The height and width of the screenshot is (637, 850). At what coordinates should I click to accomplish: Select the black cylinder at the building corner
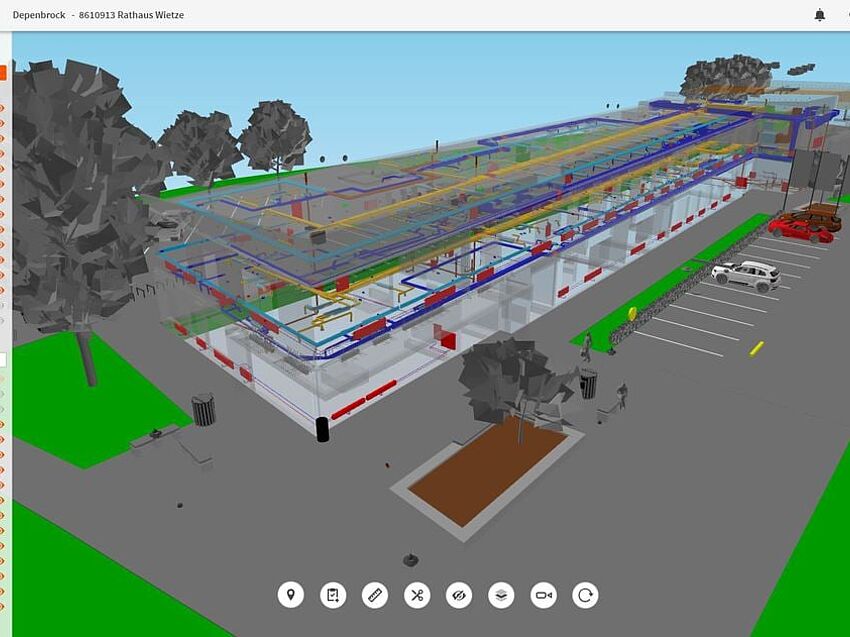pyautogui.click(x=322, y=429)
